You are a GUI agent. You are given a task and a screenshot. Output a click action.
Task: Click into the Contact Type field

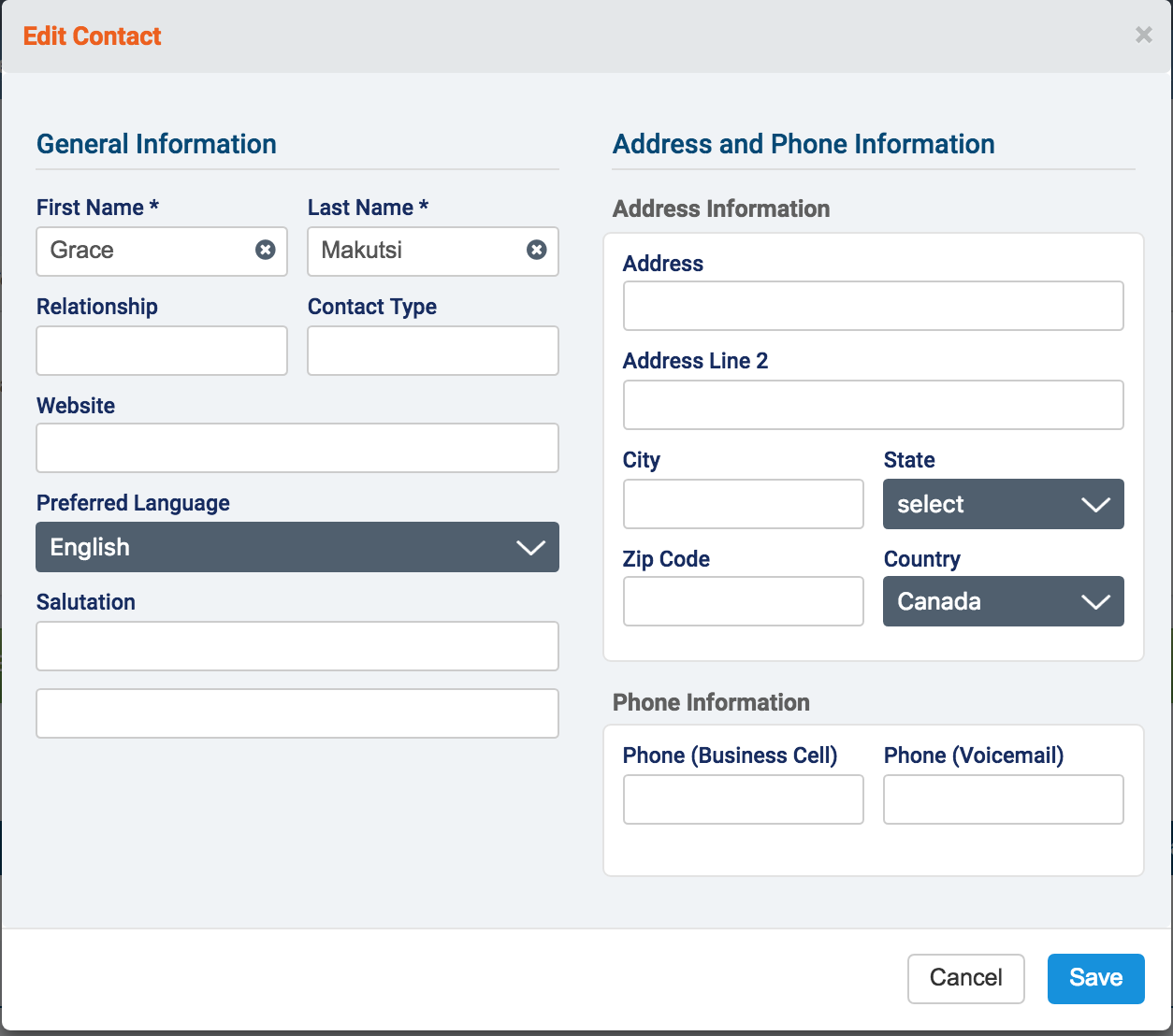point(432,351)
